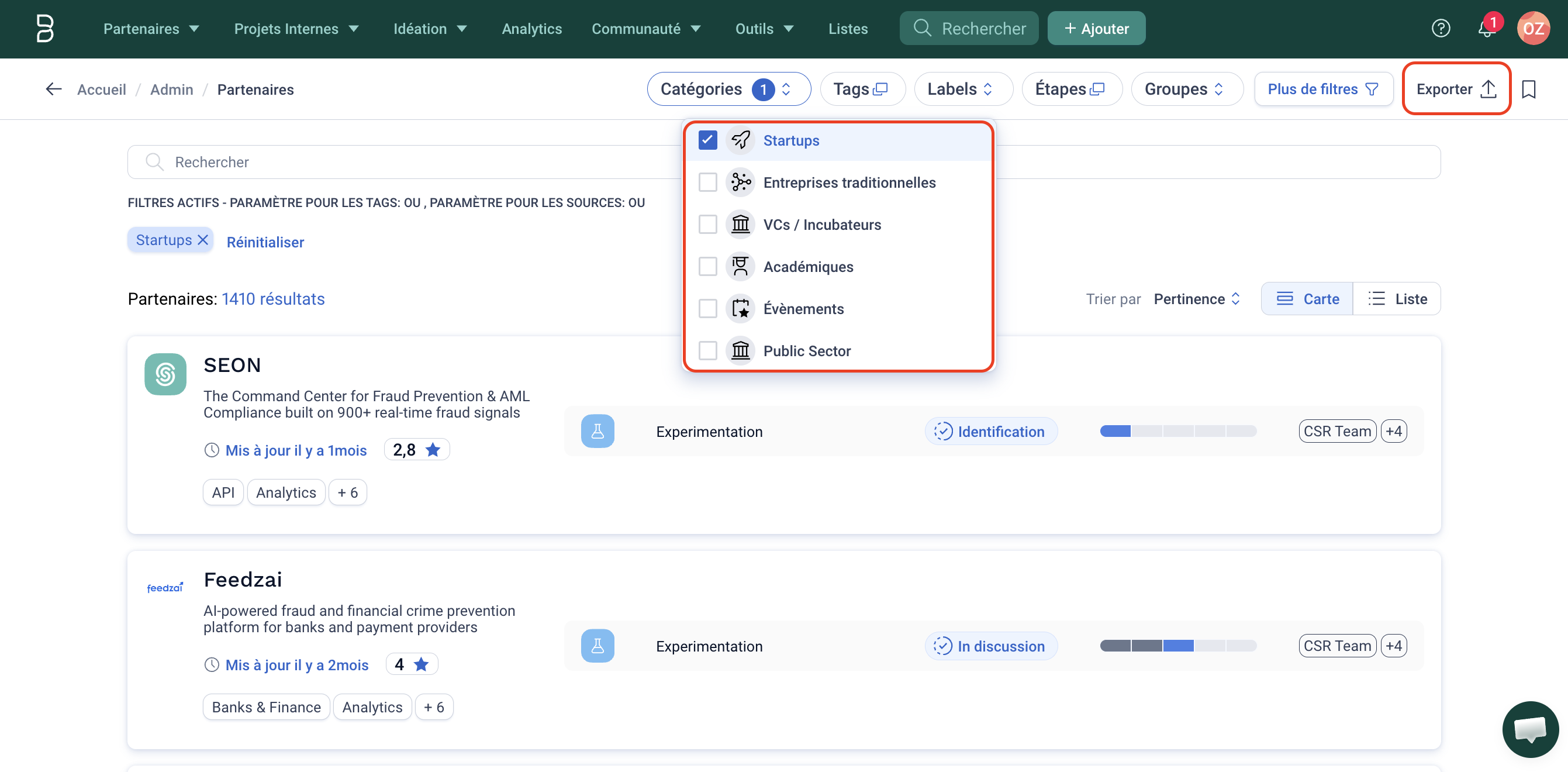Open Analytics in the top navigation
Screen dimensions: 1568x772
click(x=531, y=29)
